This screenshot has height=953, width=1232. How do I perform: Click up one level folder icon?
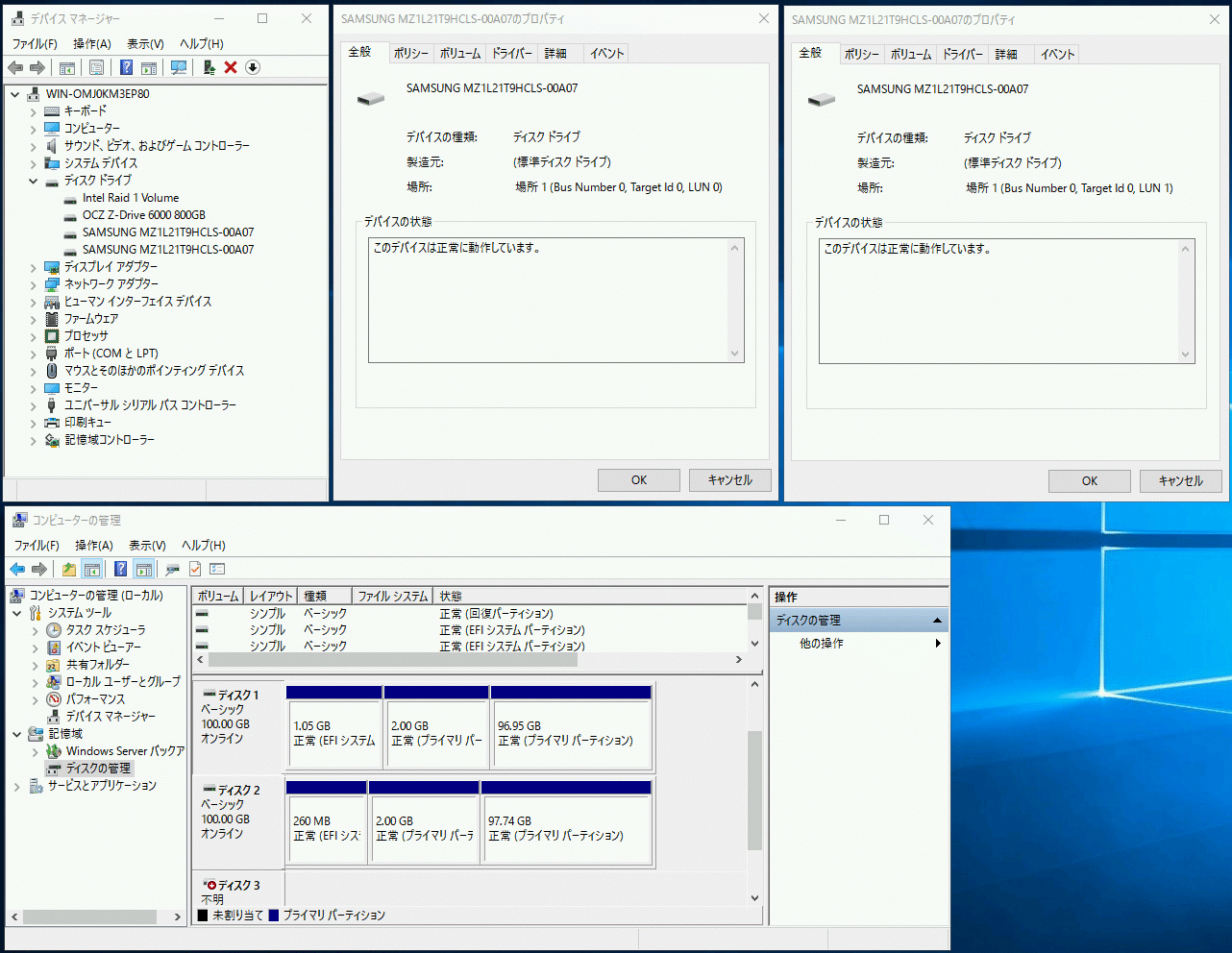(69, 569)
